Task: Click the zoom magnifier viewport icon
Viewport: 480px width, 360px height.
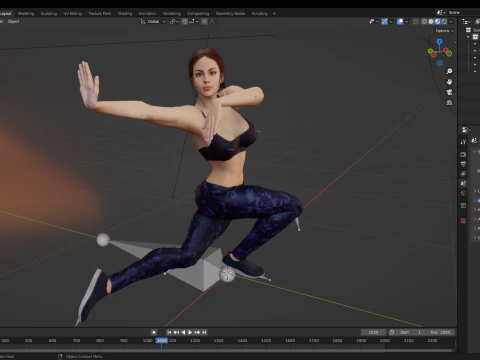Action: tap(449, 71)
